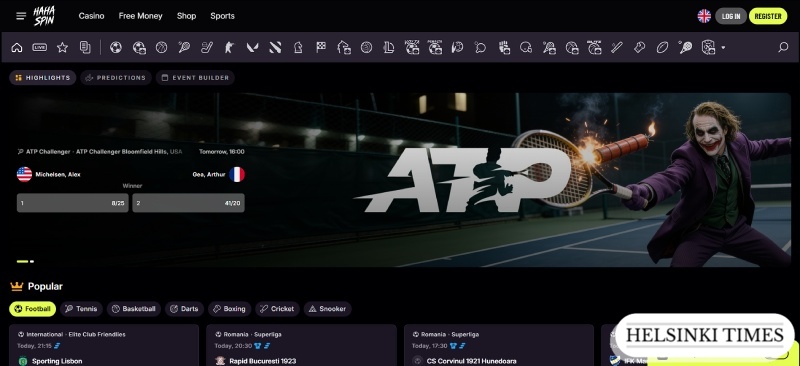Select the checkered racing flag icon
This screenshot has width=800, height=366.
coord(321,47)
